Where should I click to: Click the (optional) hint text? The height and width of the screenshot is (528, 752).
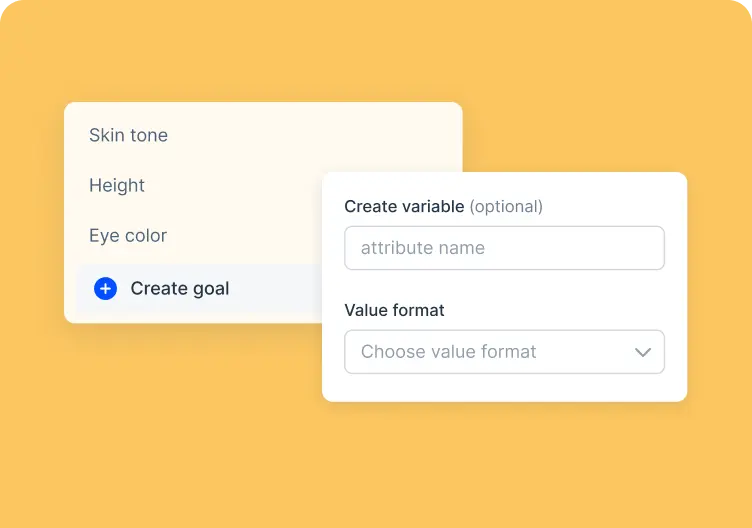(506, 207)
